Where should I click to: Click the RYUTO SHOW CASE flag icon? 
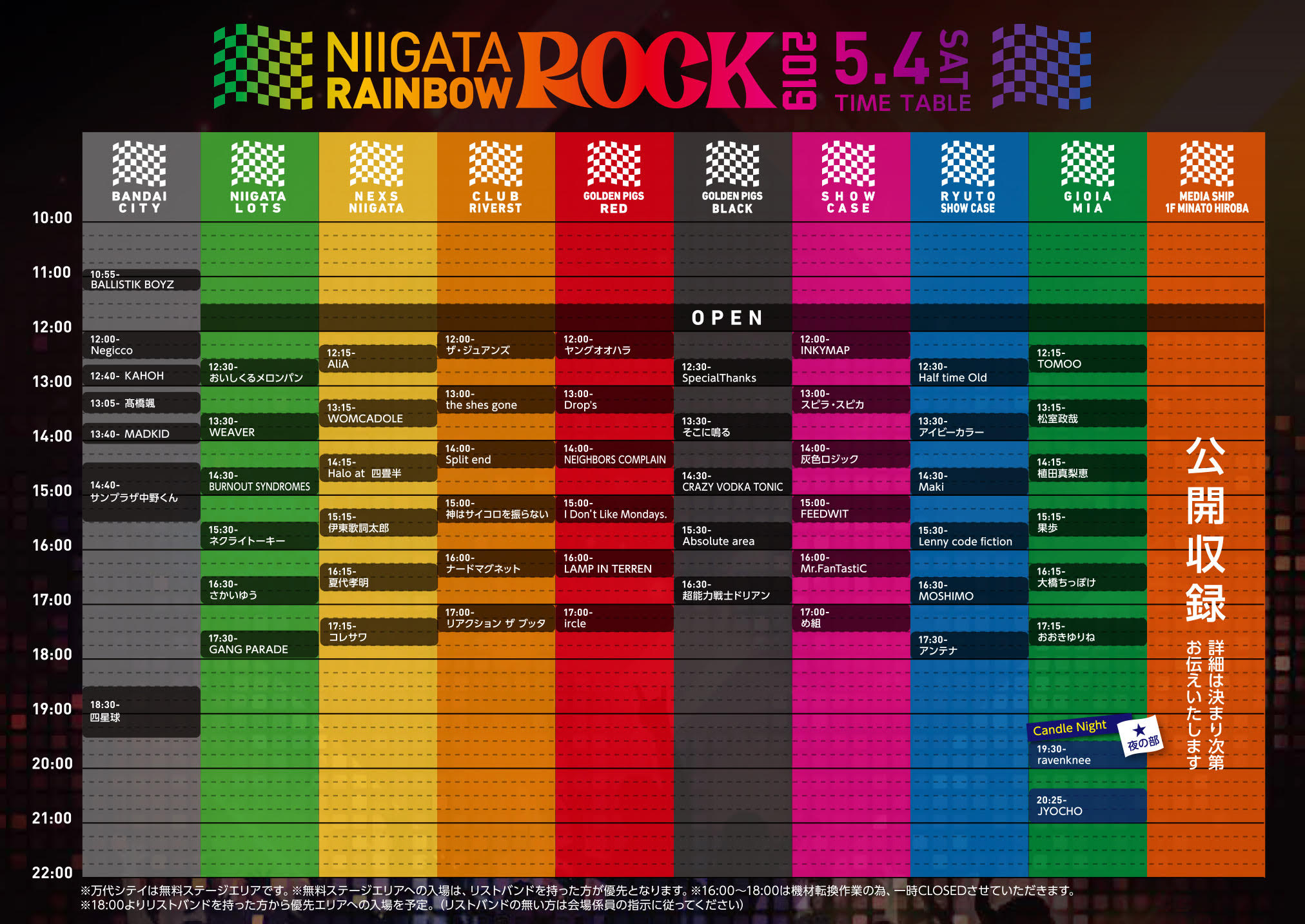968,164
